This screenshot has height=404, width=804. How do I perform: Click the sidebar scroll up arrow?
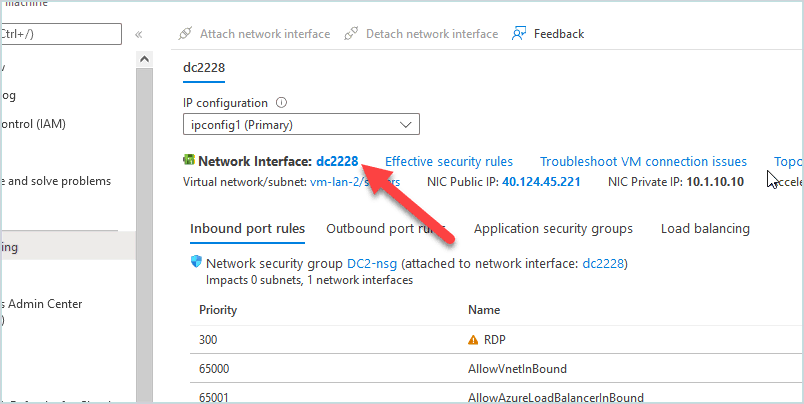[145, 59]
